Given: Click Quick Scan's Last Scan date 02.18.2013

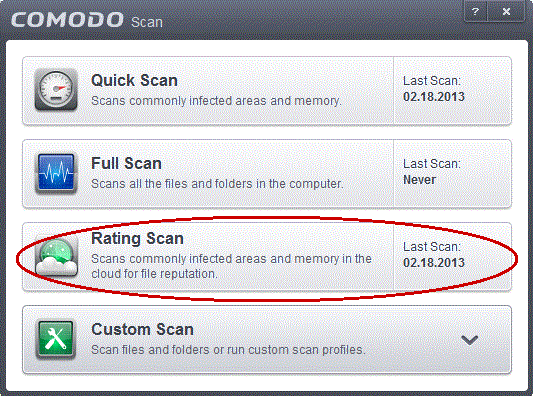Looking at the screenshot, I should tap(434, 97).
